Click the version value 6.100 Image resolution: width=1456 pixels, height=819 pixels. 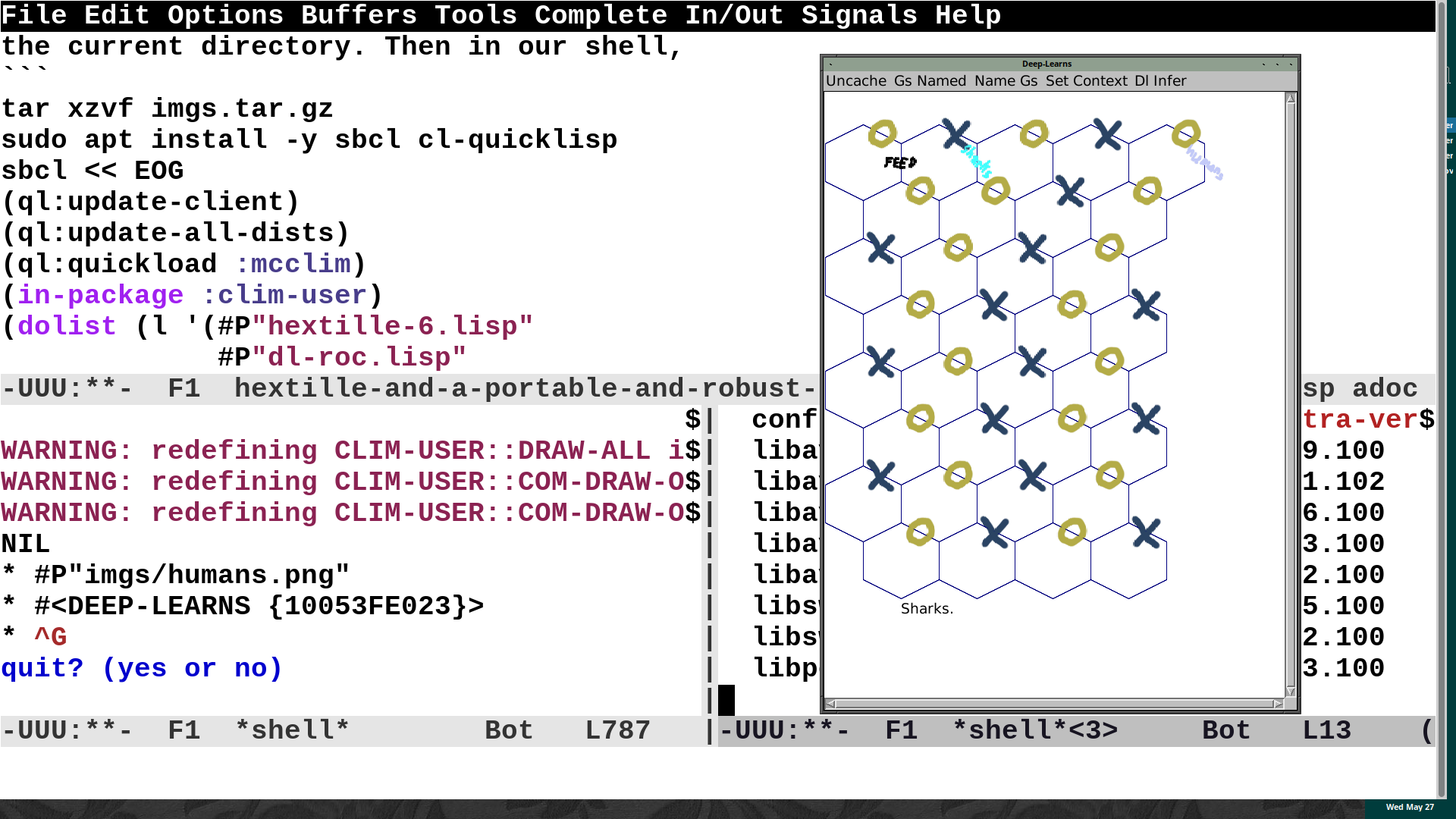pos(1344,513)
